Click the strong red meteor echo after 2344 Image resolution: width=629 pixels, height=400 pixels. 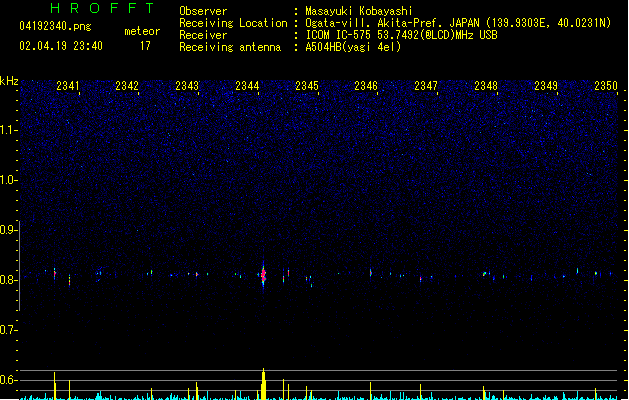click(263, 275)
